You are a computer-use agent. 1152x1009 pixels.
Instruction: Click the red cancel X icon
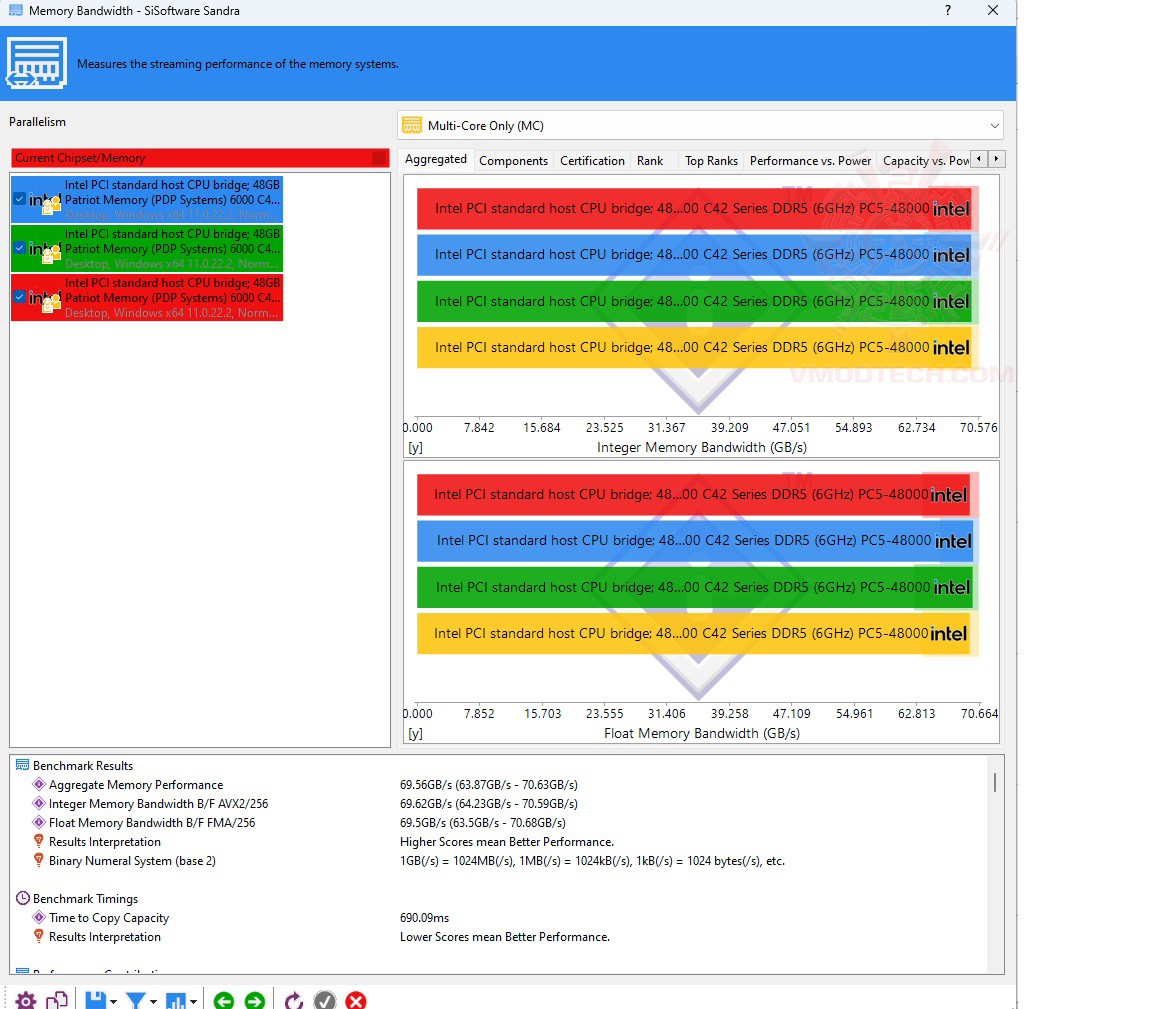pos(356,1000)
